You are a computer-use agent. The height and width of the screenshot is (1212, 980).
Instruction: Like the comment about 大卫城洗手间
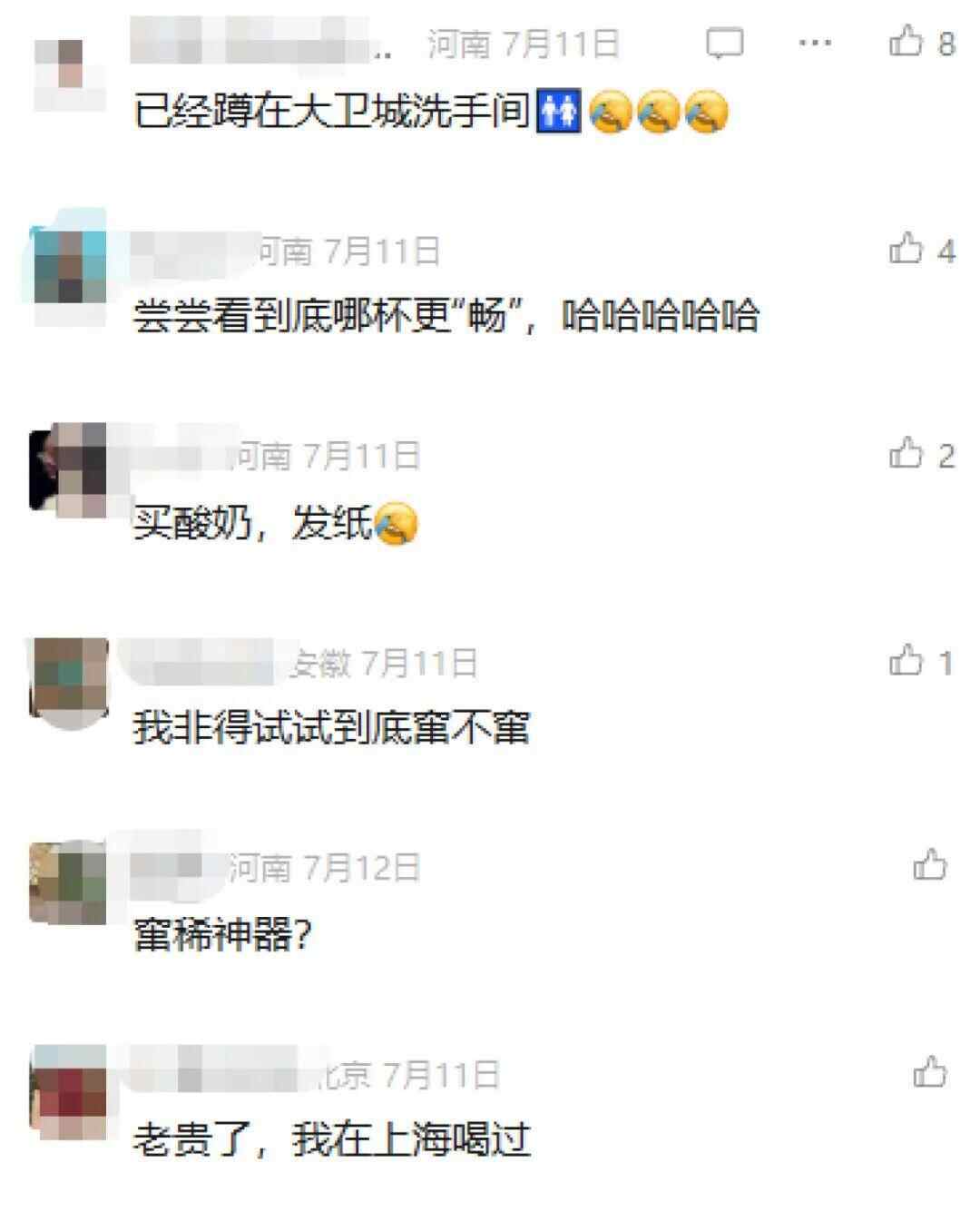pyautogui.click(x=905, y=41)
